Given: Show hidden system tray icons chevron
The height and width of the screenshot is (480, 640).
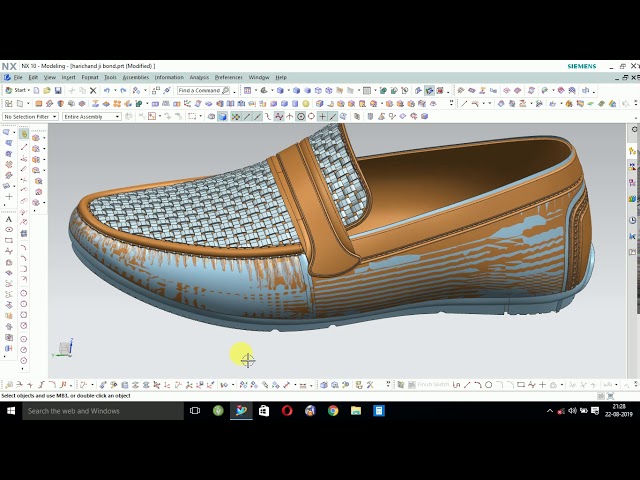Looking at the screenshot, I should [x=550, y=411].
